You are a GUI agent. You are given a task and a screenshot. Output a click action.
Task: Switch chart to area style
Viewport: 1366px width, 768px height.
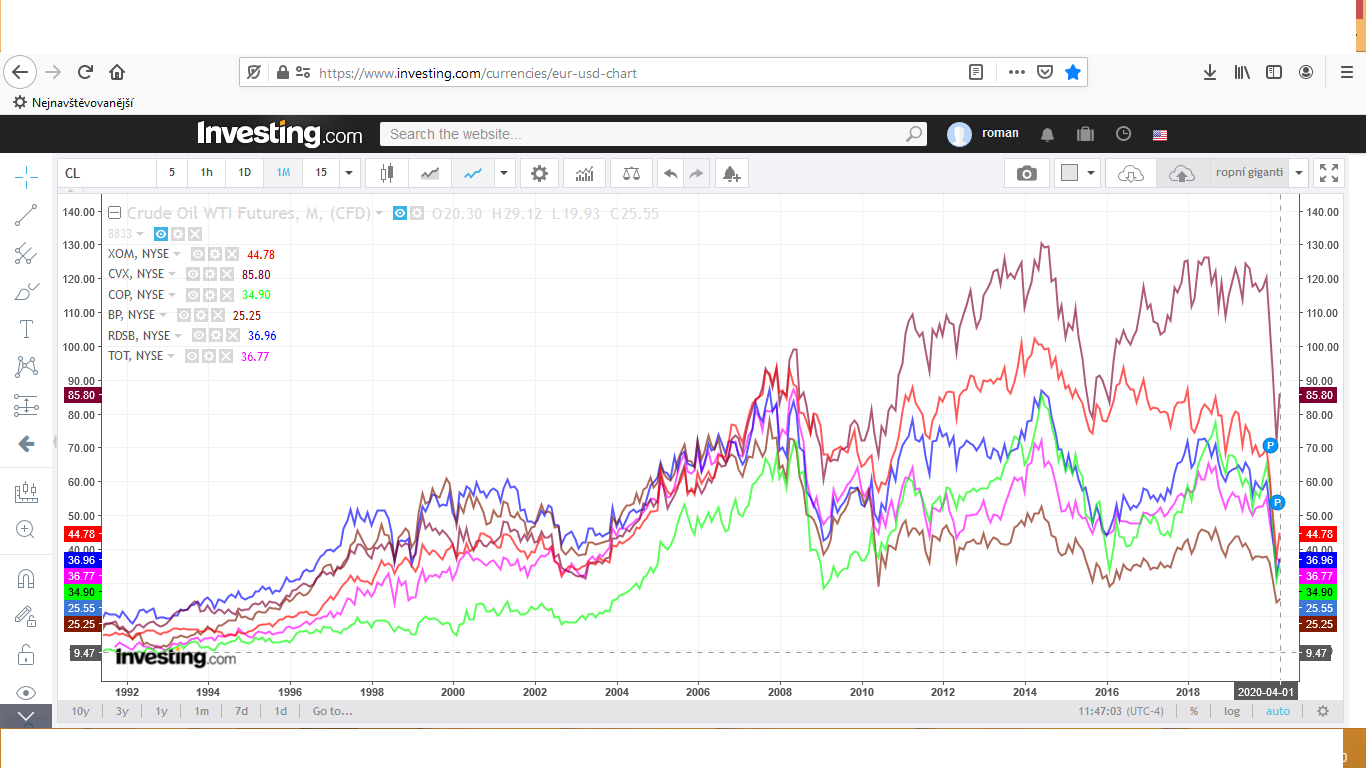(430, 173)
